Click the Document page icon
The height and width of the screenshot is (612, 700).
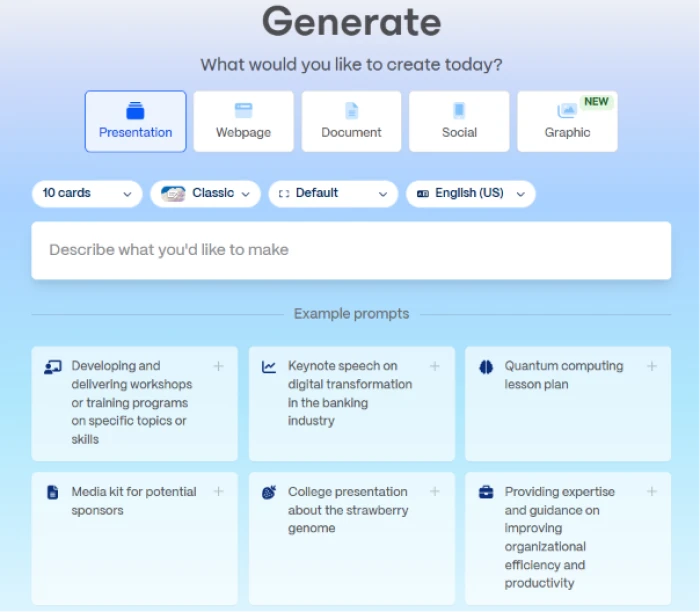point(351,110)
